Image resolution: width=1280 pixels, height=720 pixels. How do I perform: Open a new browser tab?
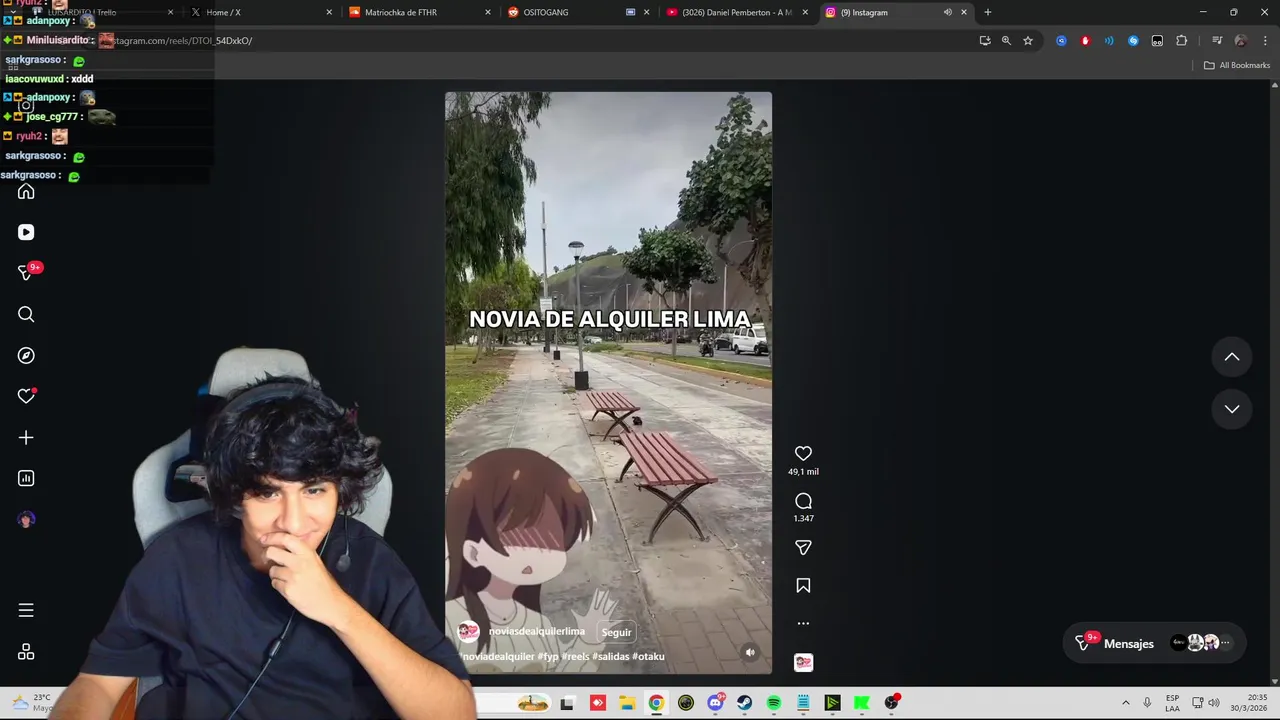coord(987,12)
